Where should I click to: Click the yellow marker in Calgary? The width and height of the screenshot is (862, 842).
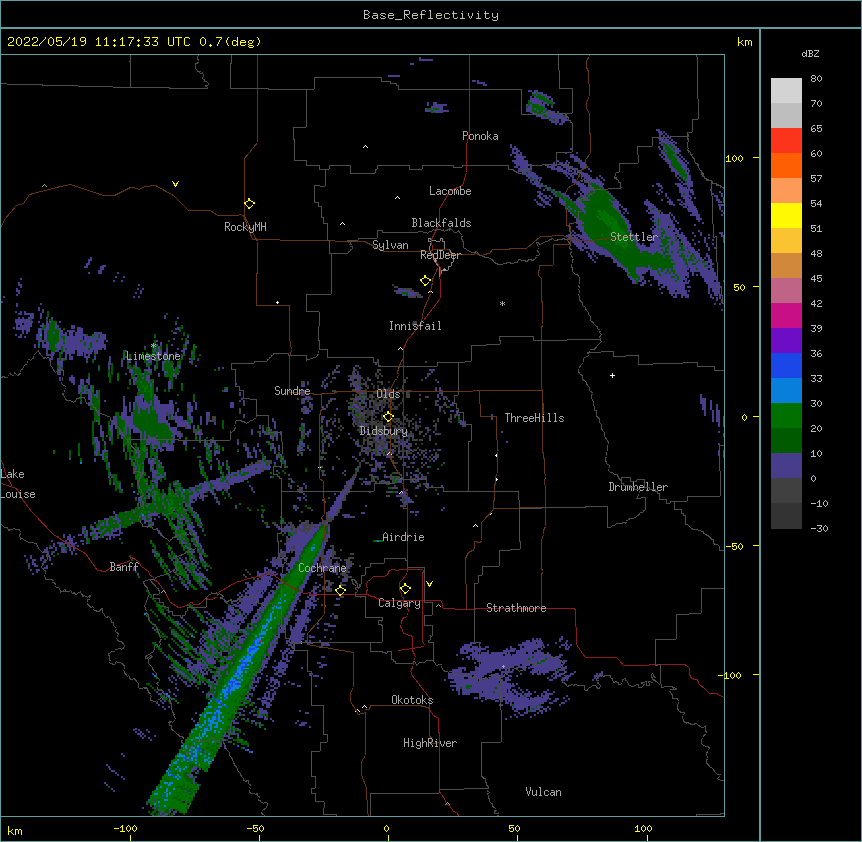pyautogui.click(x=405, y=589)
